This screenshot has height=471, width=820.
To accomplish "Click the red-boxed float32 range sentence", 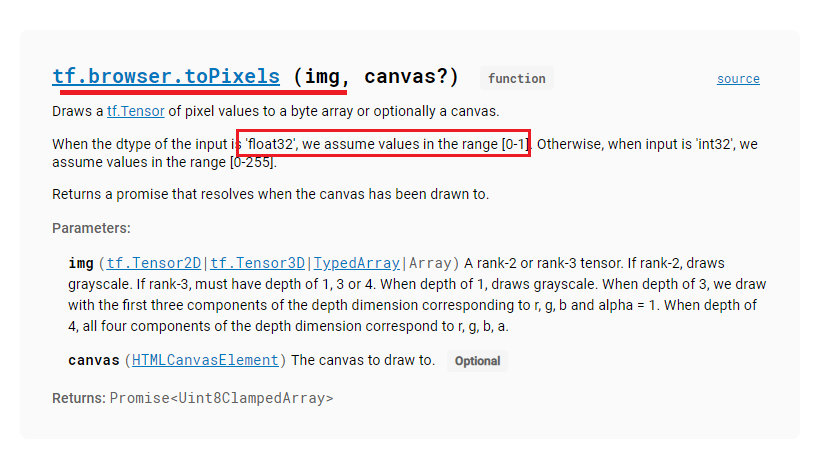I will (384, 144).
